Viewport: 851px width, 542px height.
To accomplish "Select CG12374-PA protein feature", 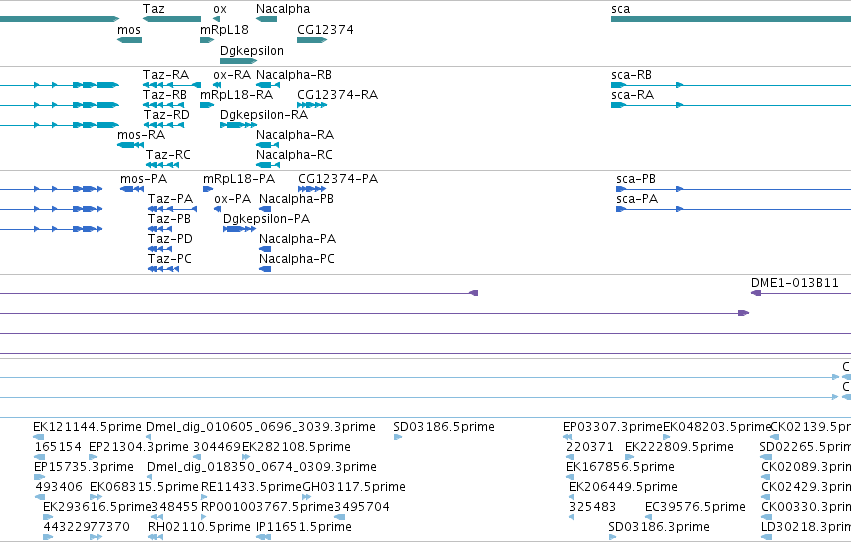I will (312, 189).
